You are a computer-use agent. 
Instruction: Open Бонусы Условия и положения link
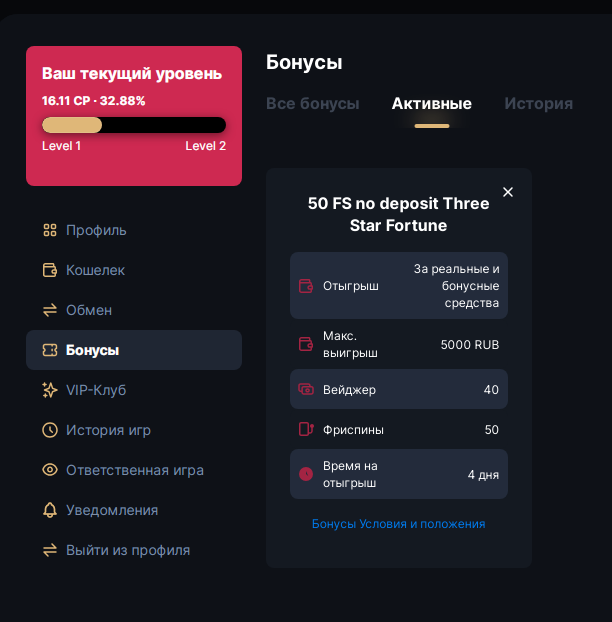pyautogui.click(x=398, y=524)
